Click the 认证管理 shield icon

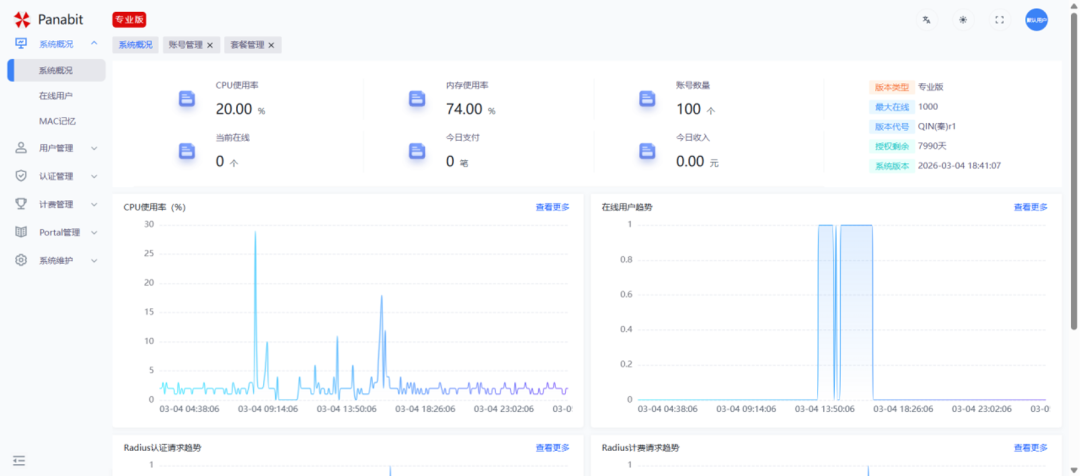(21, 176)
